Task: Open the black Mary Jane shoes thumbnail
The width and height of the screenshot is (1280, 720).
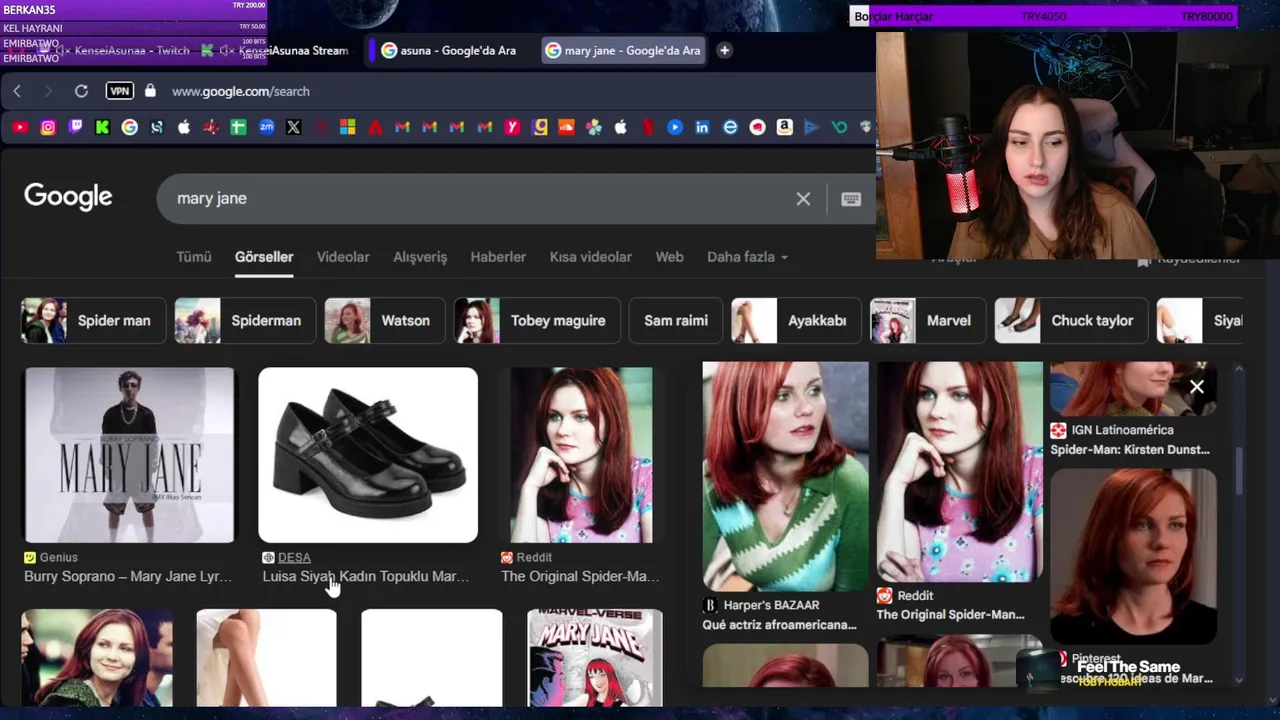Action: [368, 455]
